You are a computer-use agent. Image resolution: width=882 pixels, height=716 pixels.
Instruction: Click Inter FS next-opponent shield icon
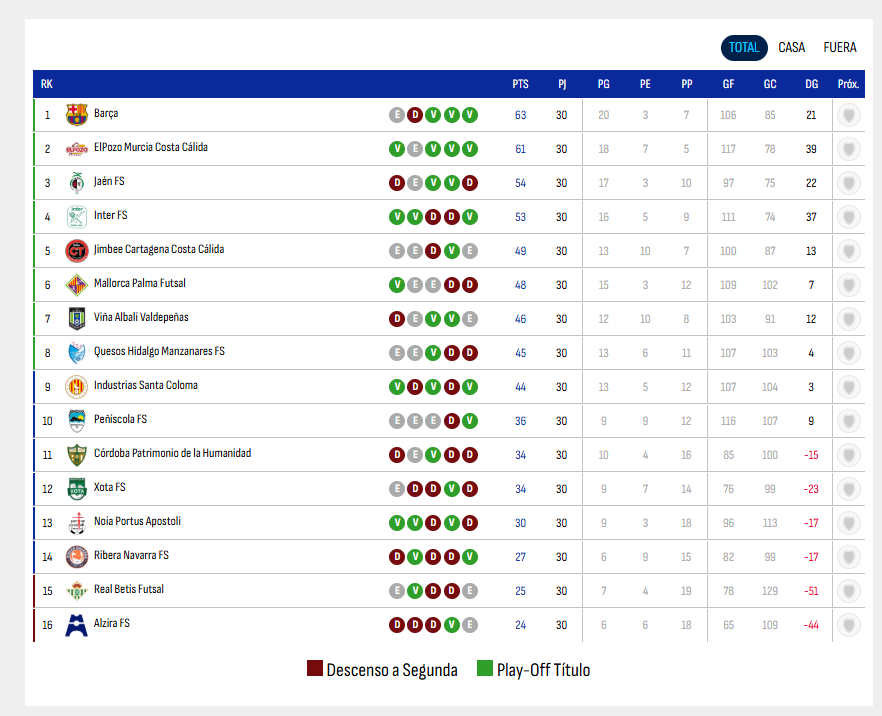point(849,217)
